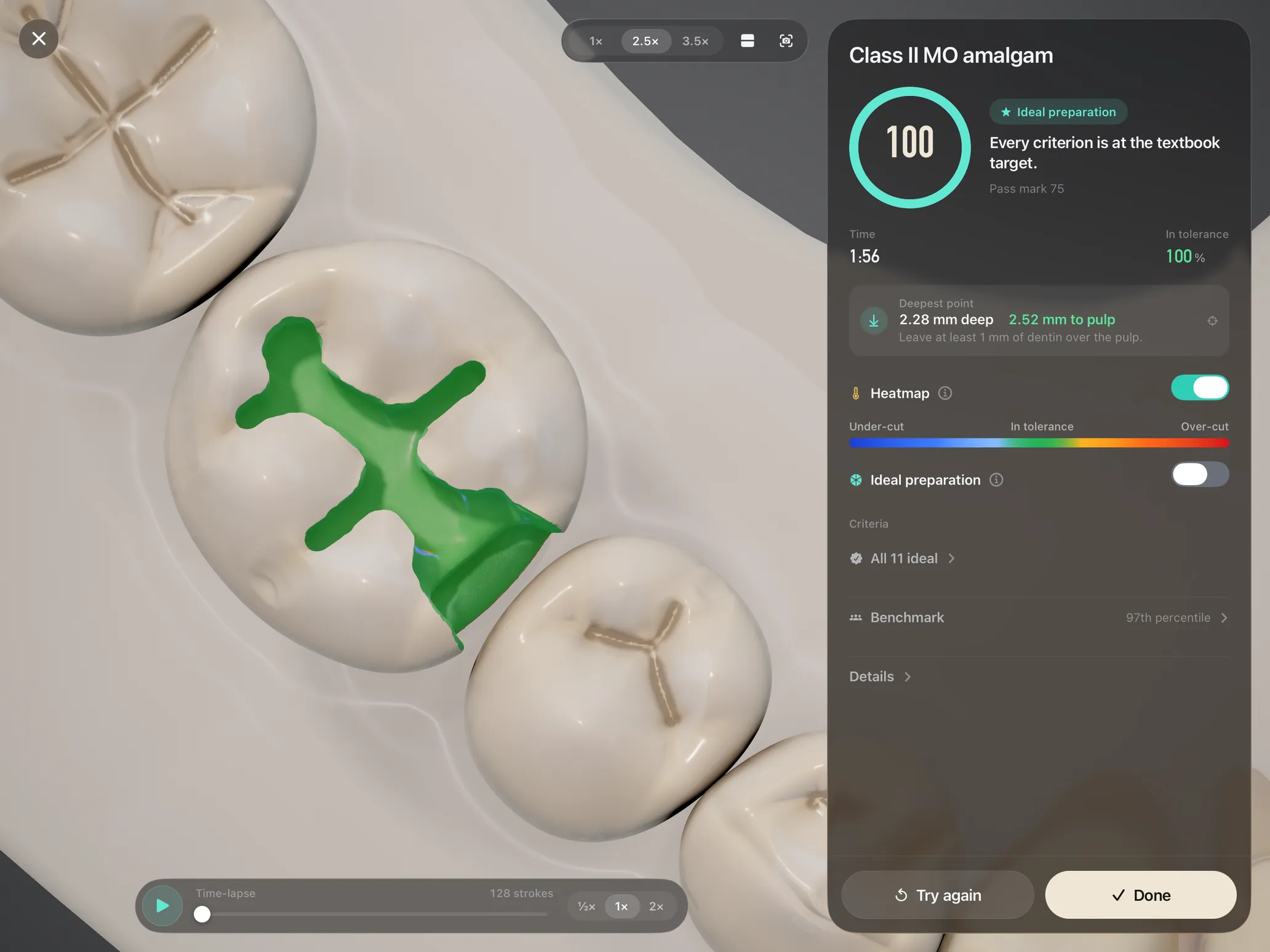Click the 'Pass mark 75' text
Viewport: 1270px width, 952px height.
point(1026,189)
